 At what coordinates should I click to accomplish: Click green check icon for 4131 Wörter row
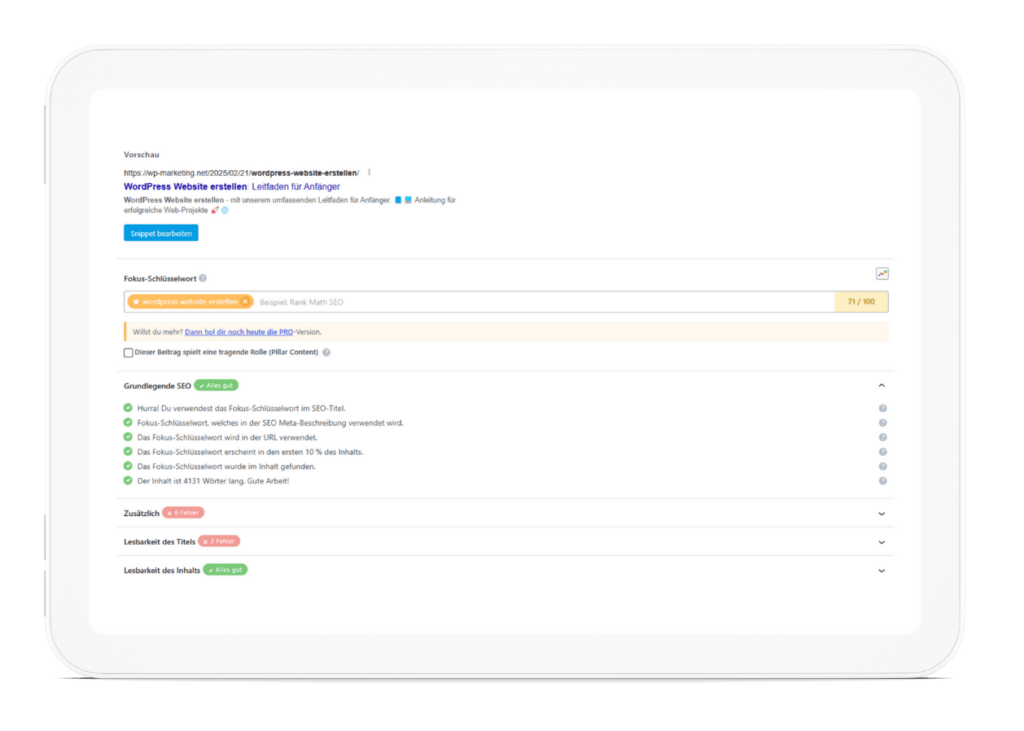(128, 480)
